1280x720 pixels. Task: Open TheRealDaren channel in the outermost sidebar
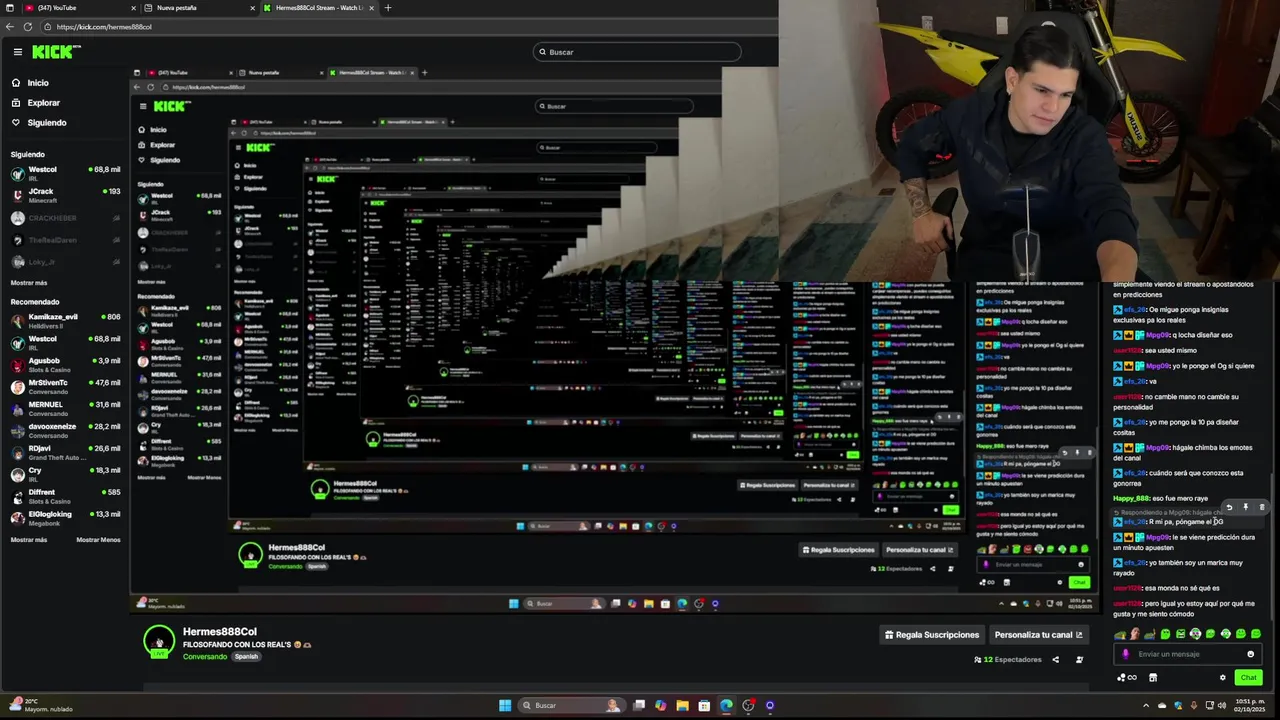pyautogui.click(x=65, y=240)
